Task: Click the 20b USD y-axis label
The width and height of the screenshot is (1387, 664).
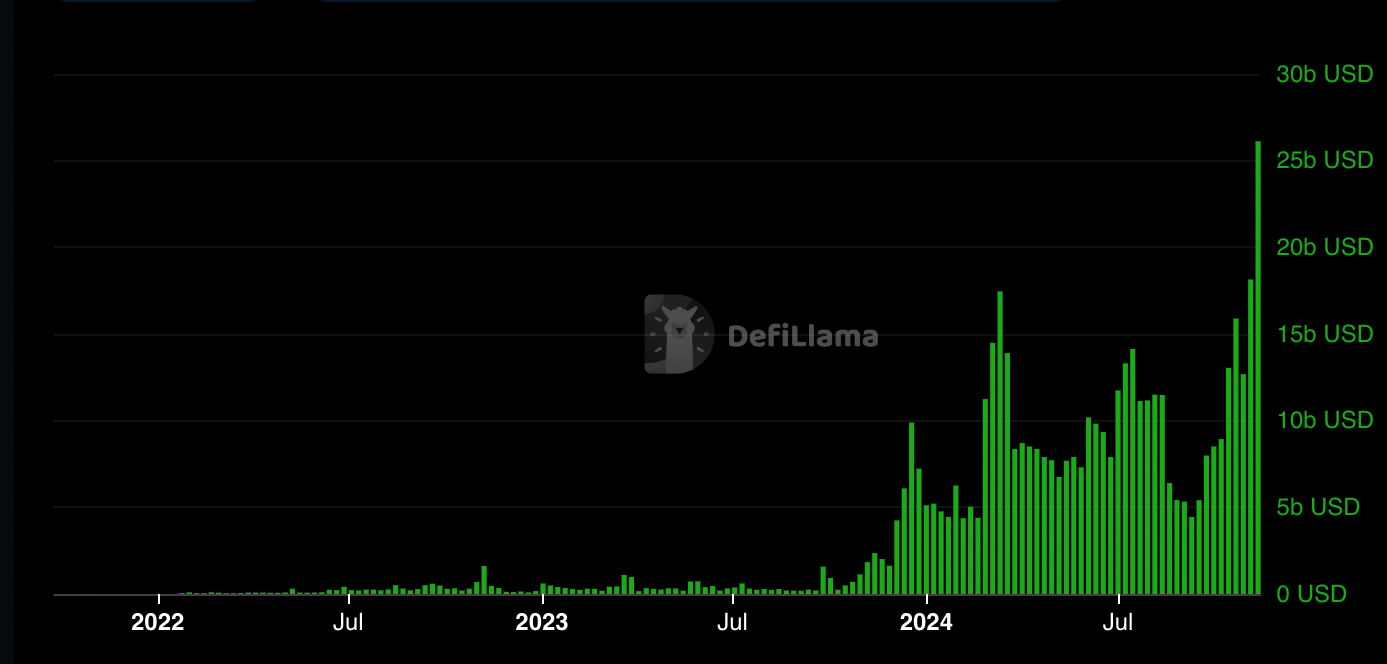Action: [1325, 247]
